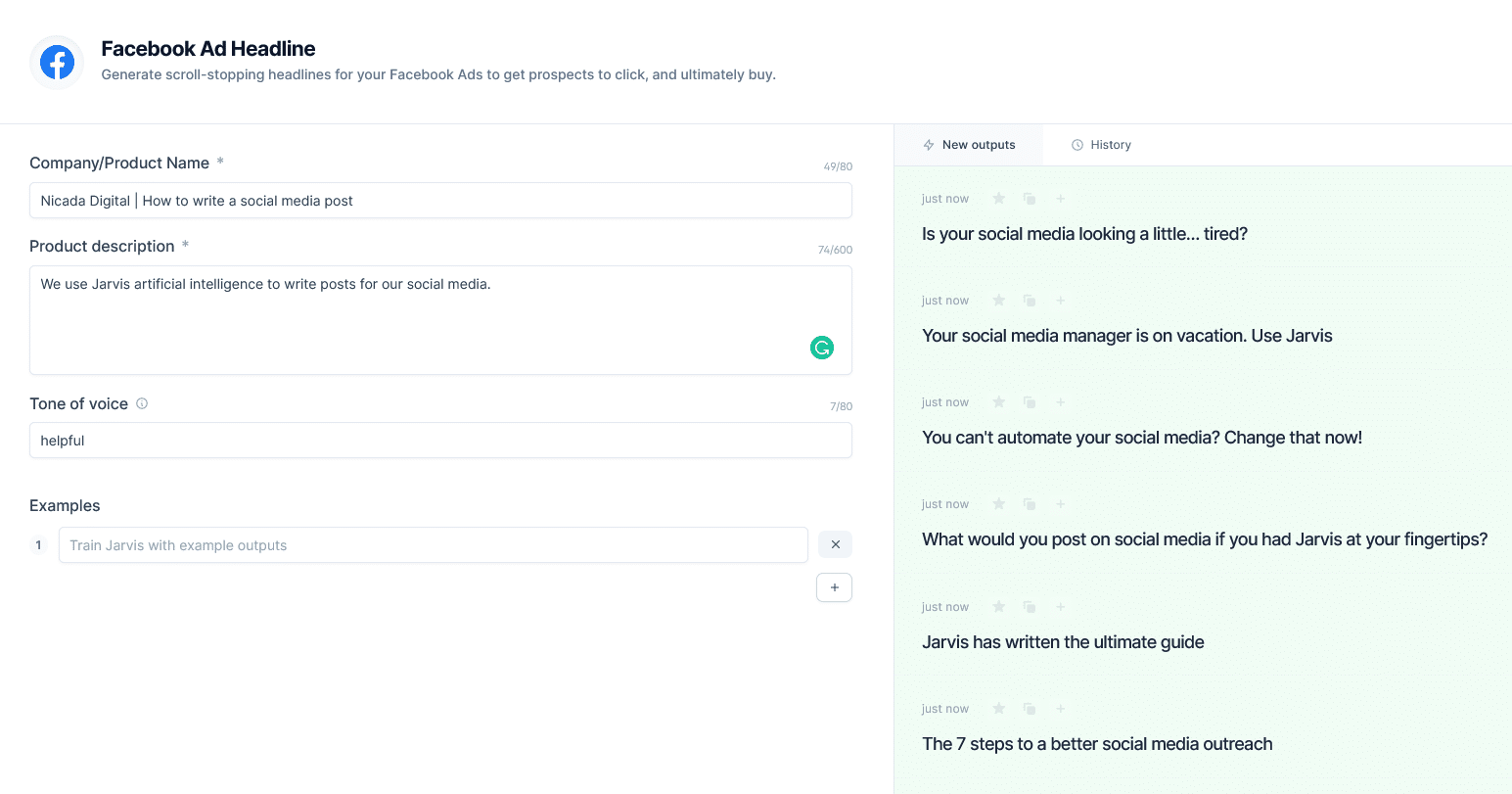The width and height of the screenshot is (1512, 794).
Task: Click 'You can't automate your social media?' text
Action: point(1071,438)
